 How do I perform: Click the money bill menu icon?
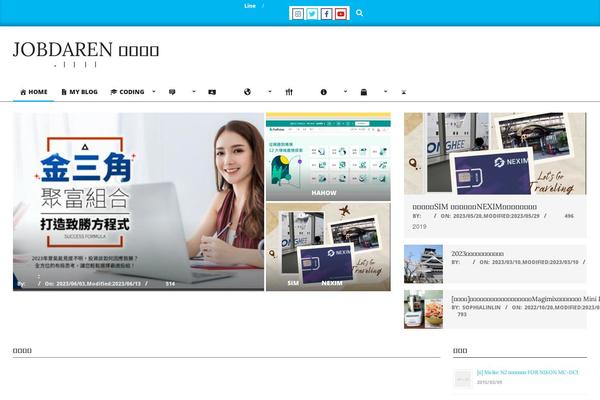(x=212, y=92)
